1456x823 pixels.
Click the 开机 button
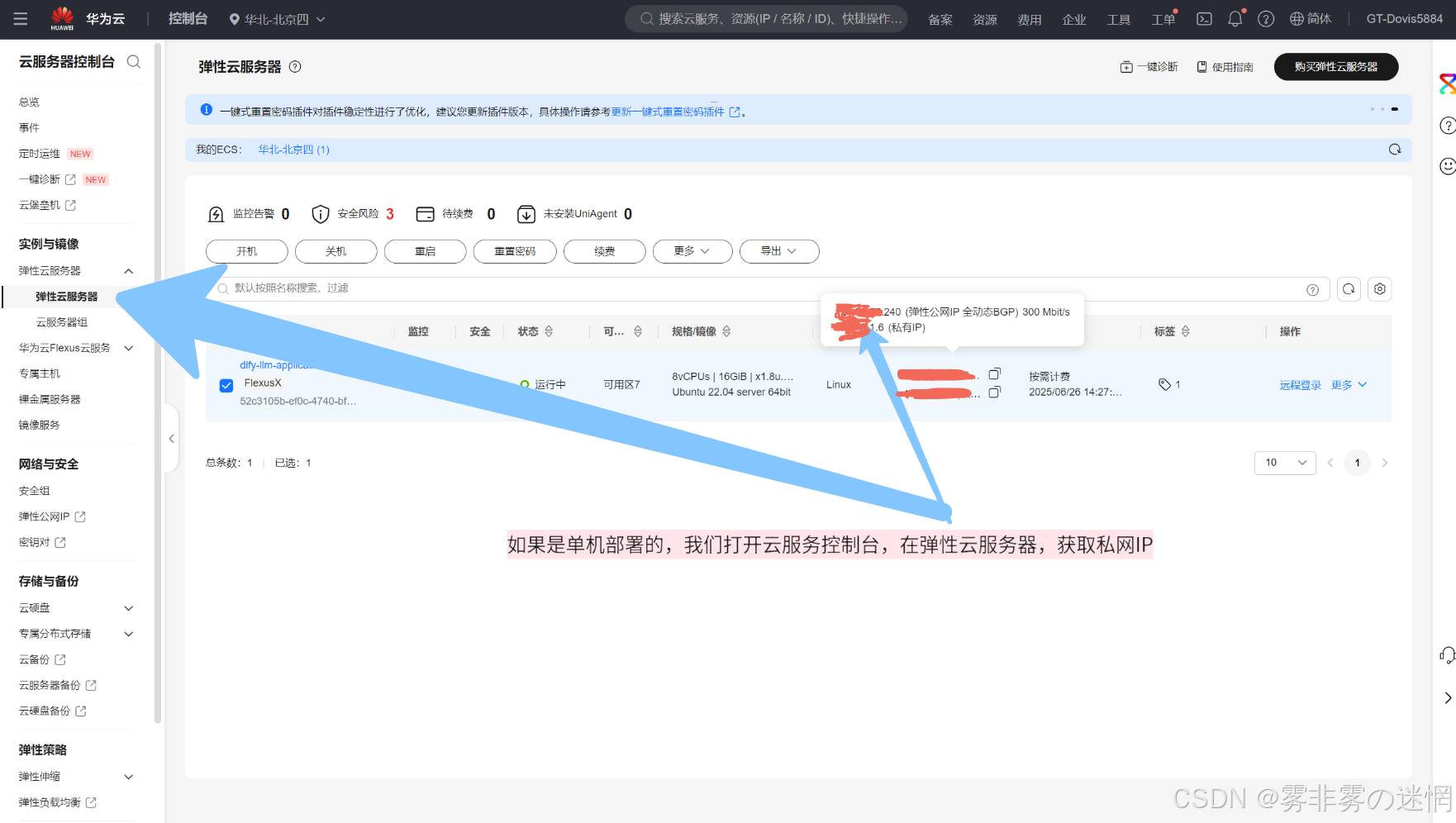click(247, 251)
